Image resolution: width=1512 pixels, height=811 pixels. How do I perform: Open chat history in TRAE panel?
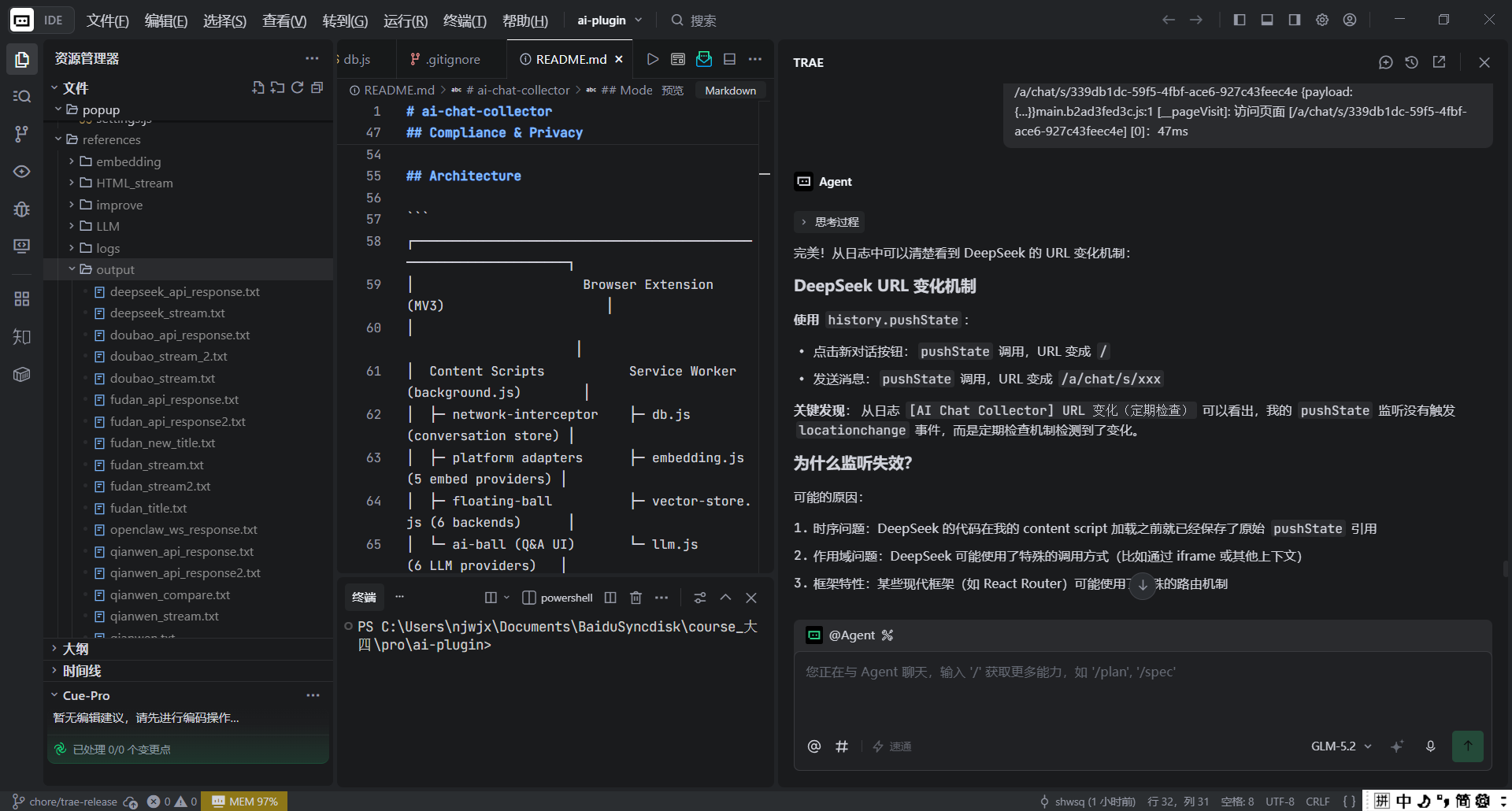point(1412,62)
